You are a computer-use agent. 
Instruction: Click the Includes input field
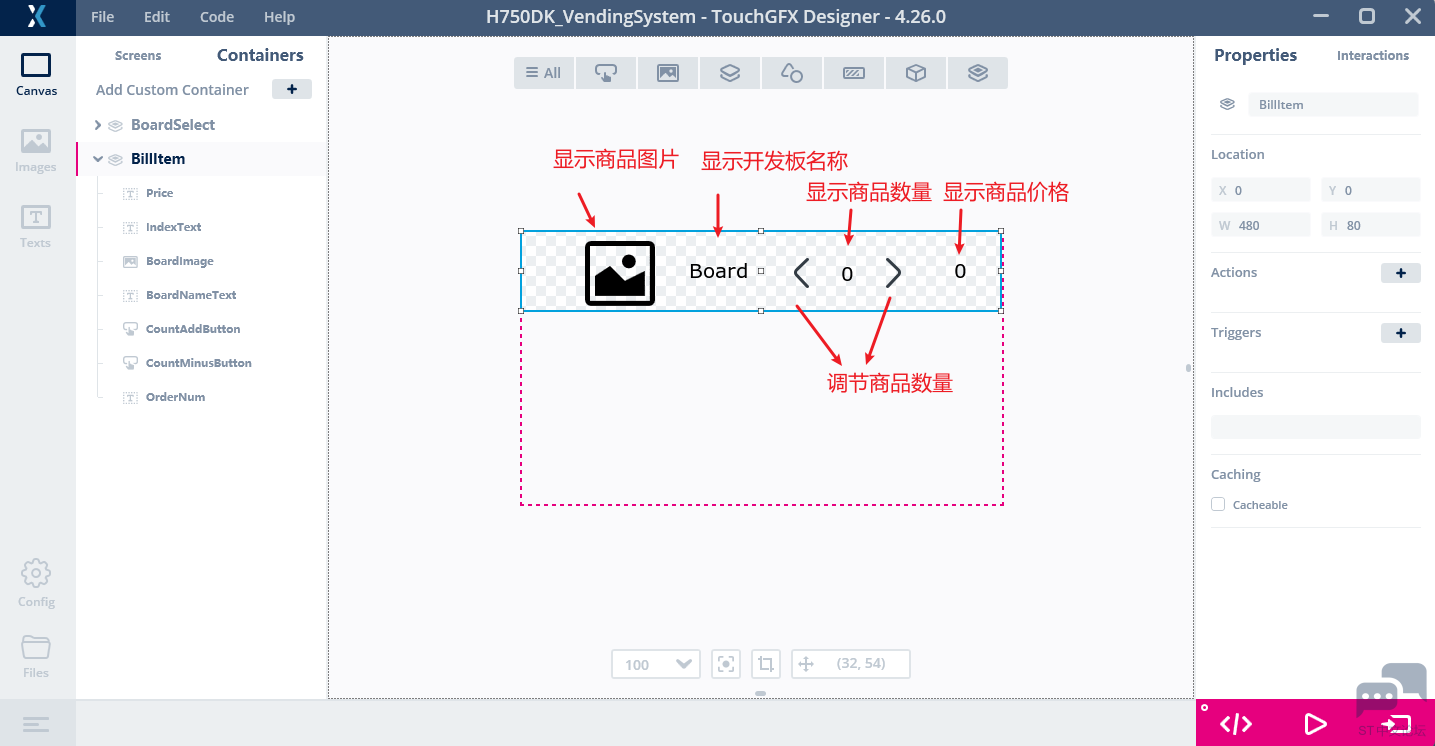1316,427
